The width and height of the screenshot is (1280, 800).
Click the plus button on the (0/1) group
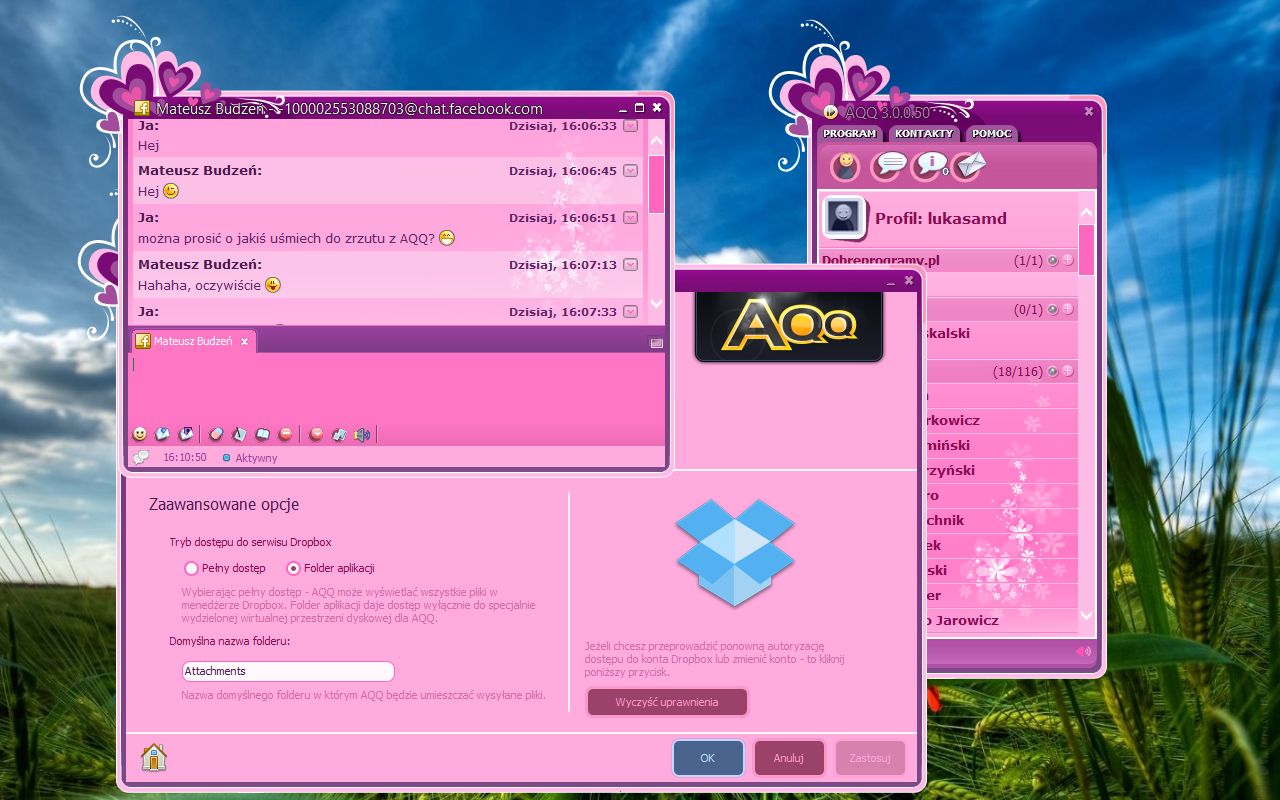[1067, 310]
